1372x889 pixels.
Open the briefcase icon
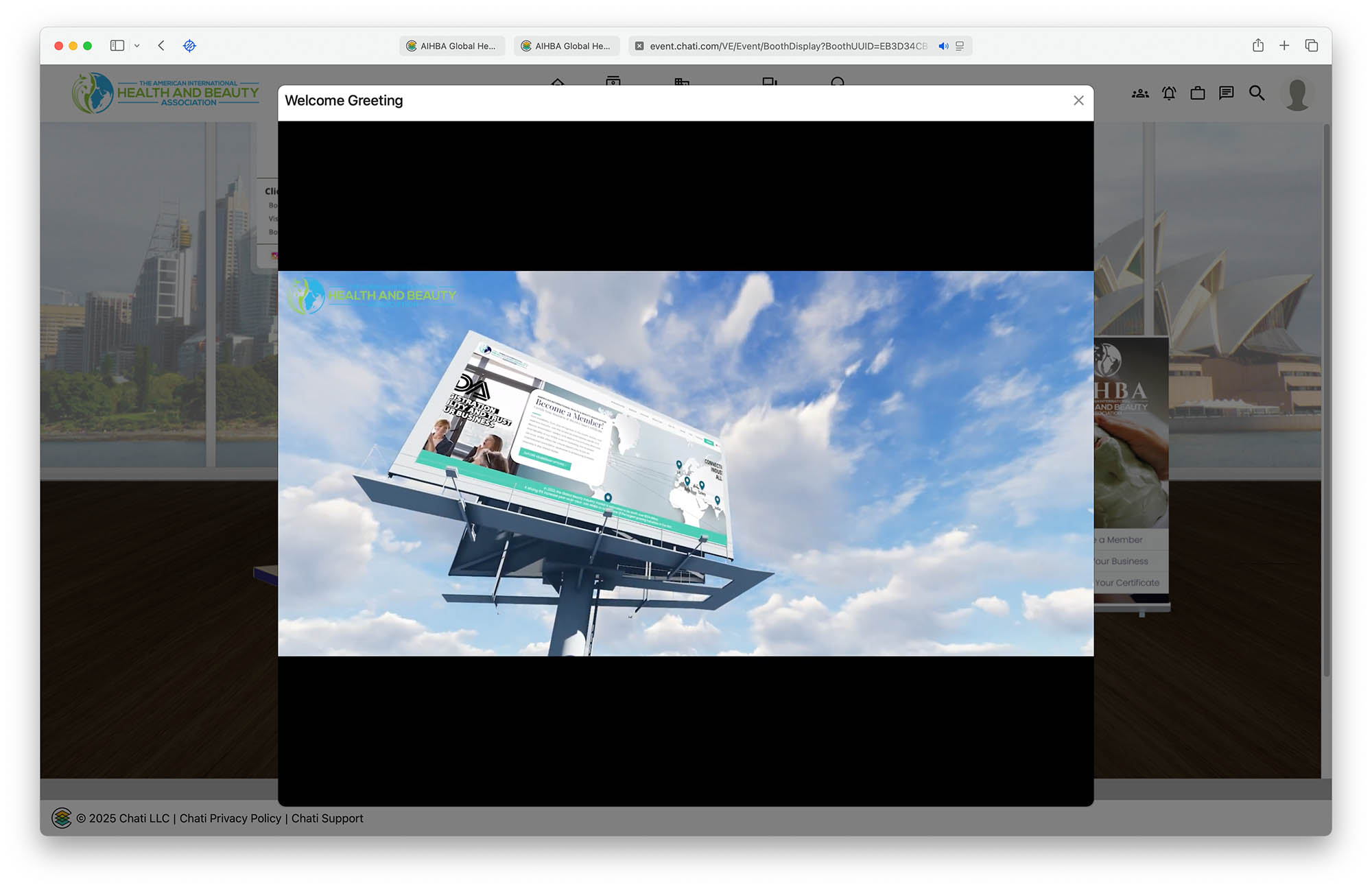[x=1198, y=93]
